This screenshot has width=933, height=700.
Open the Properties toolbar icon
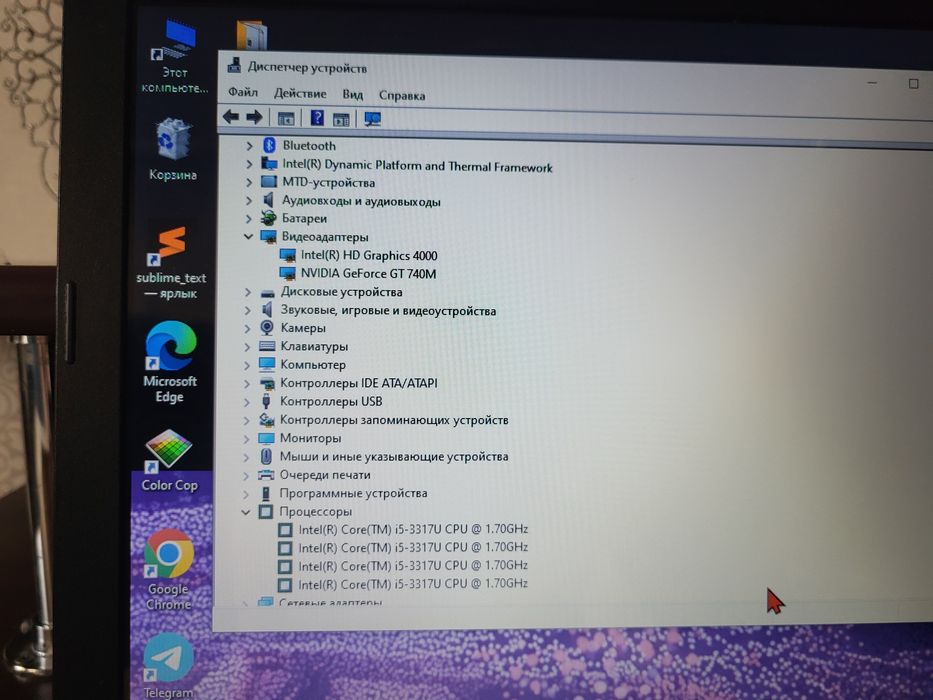coord(286,118)
